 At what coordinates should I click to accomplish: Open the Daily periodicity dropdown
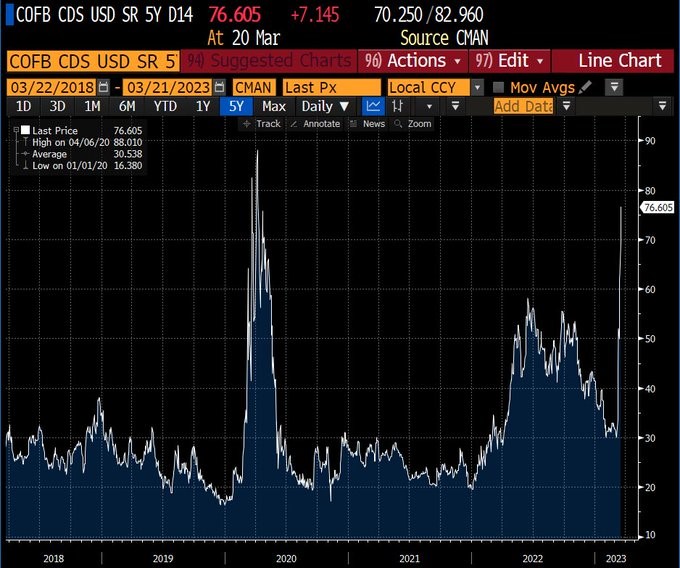pos(326,106)
